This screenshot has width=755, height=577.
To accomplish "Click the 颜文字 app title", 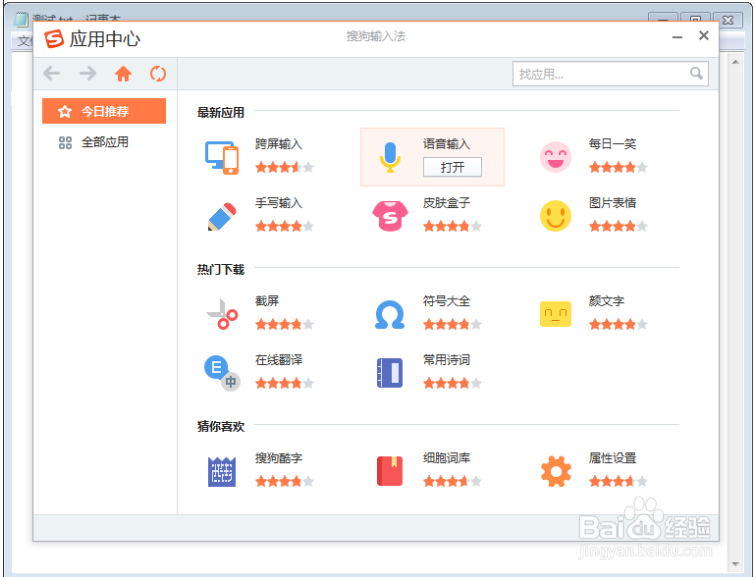I will (x=607, y=301).
